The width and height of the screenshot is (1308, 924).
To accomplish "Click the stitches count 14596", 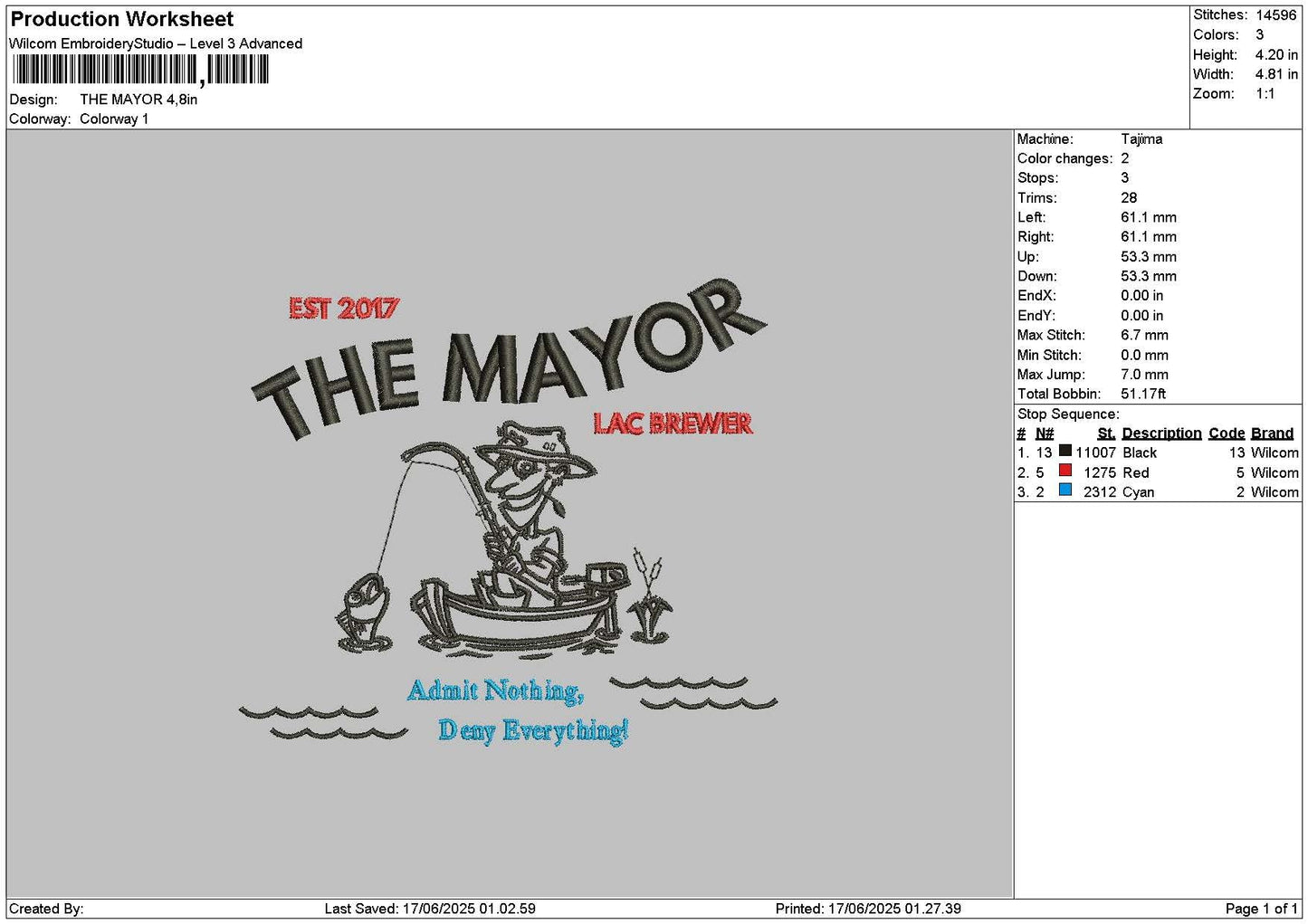I will [1276, 15].
